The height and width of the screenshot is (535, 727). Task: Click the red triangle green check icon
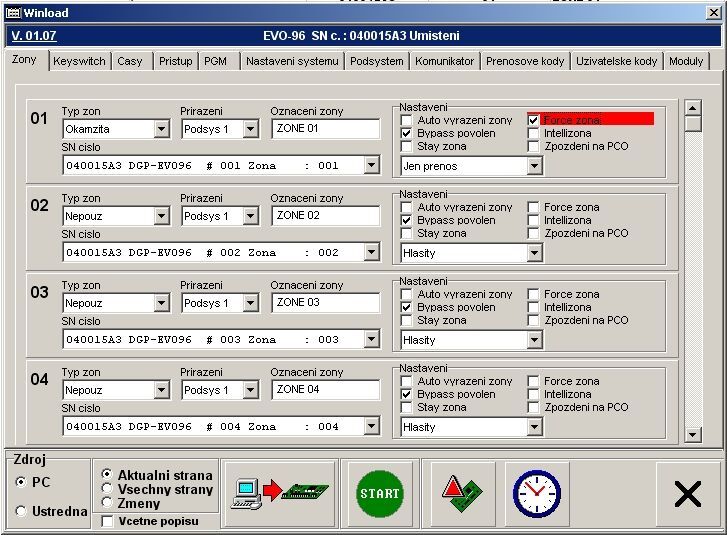456,493
